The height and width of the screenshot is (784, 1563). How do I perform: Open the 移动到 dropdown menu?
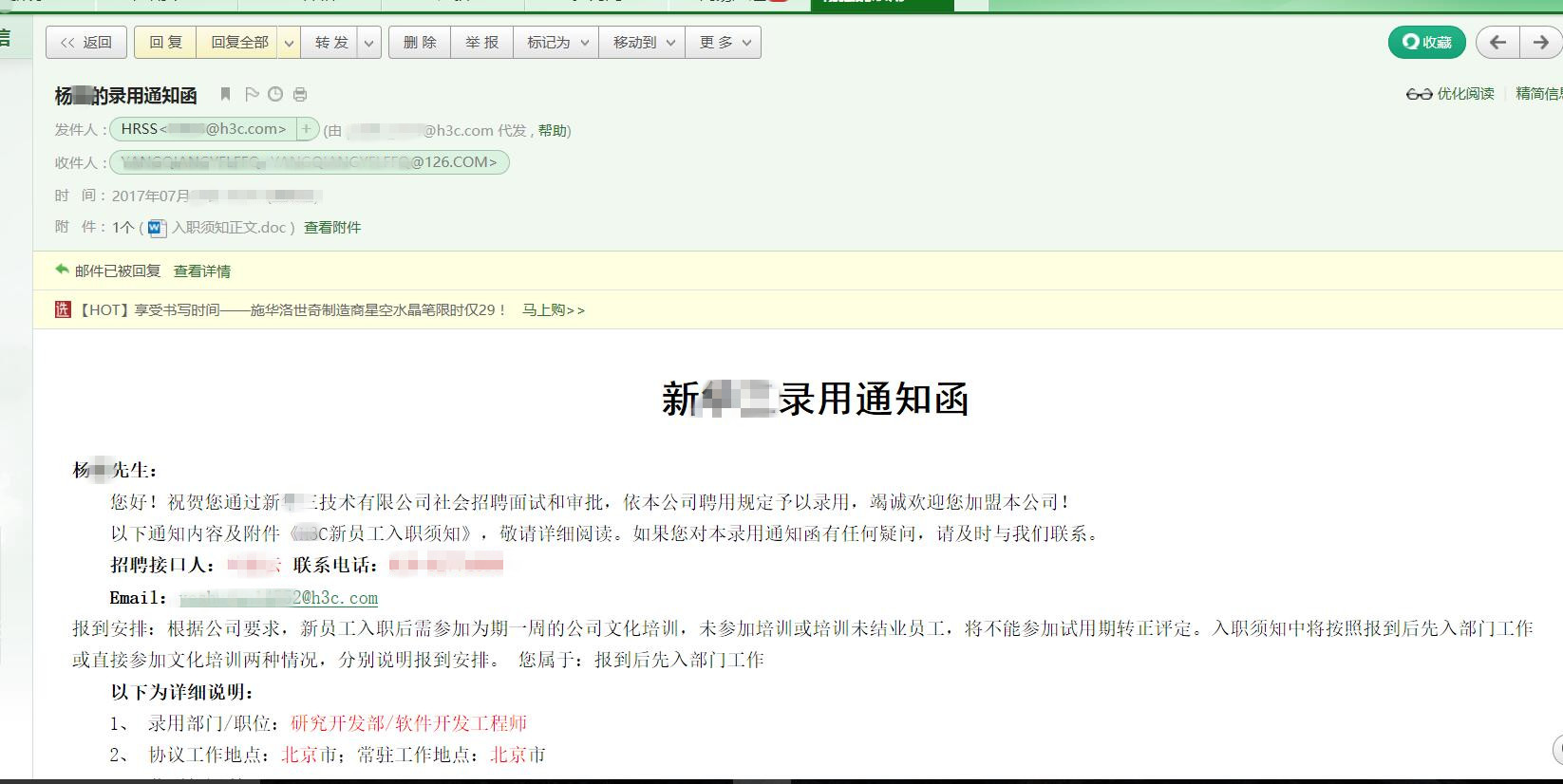click(642, 43)
